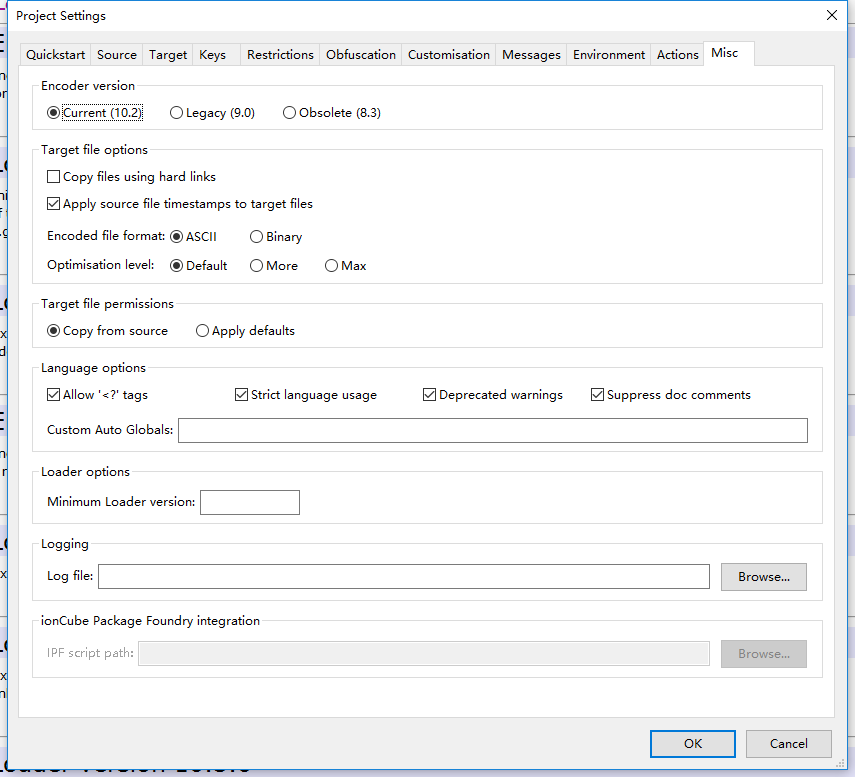Browse for a log file

coord(763,576)
